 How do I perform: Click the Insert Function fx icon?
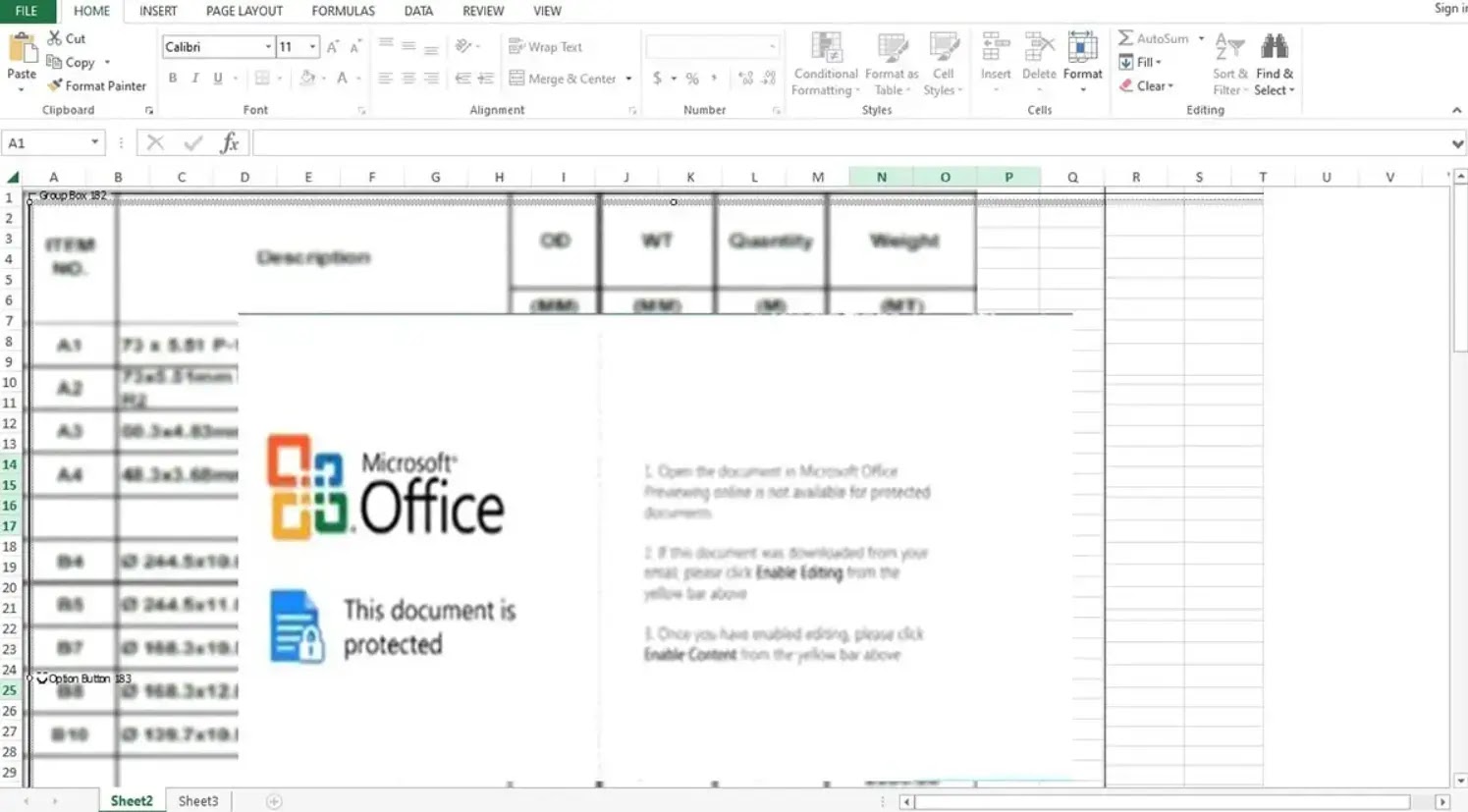point(230,143)
